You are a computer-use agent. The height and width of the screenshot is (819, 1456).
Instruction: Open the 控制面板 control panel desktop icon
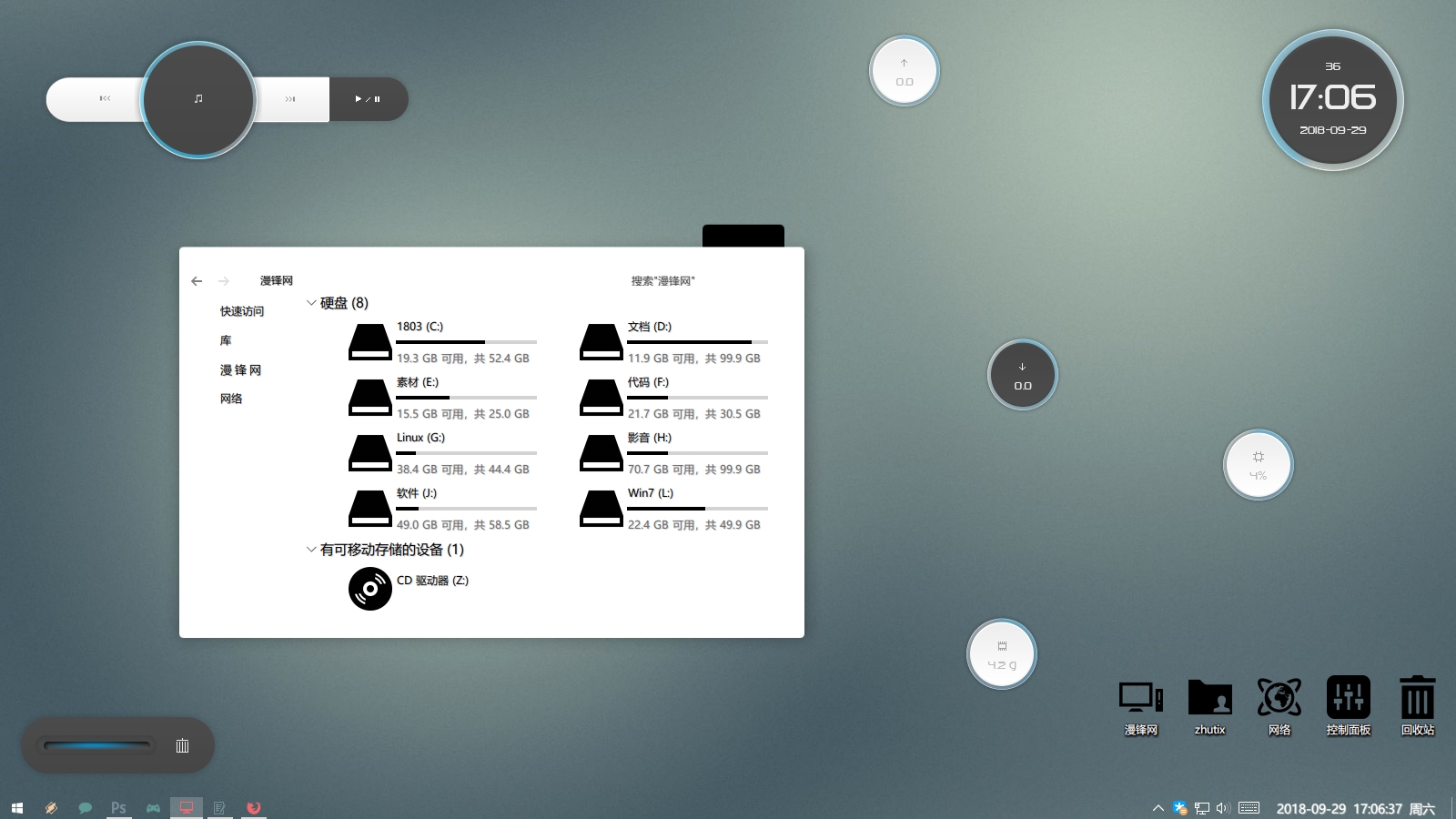[1348, 705]
